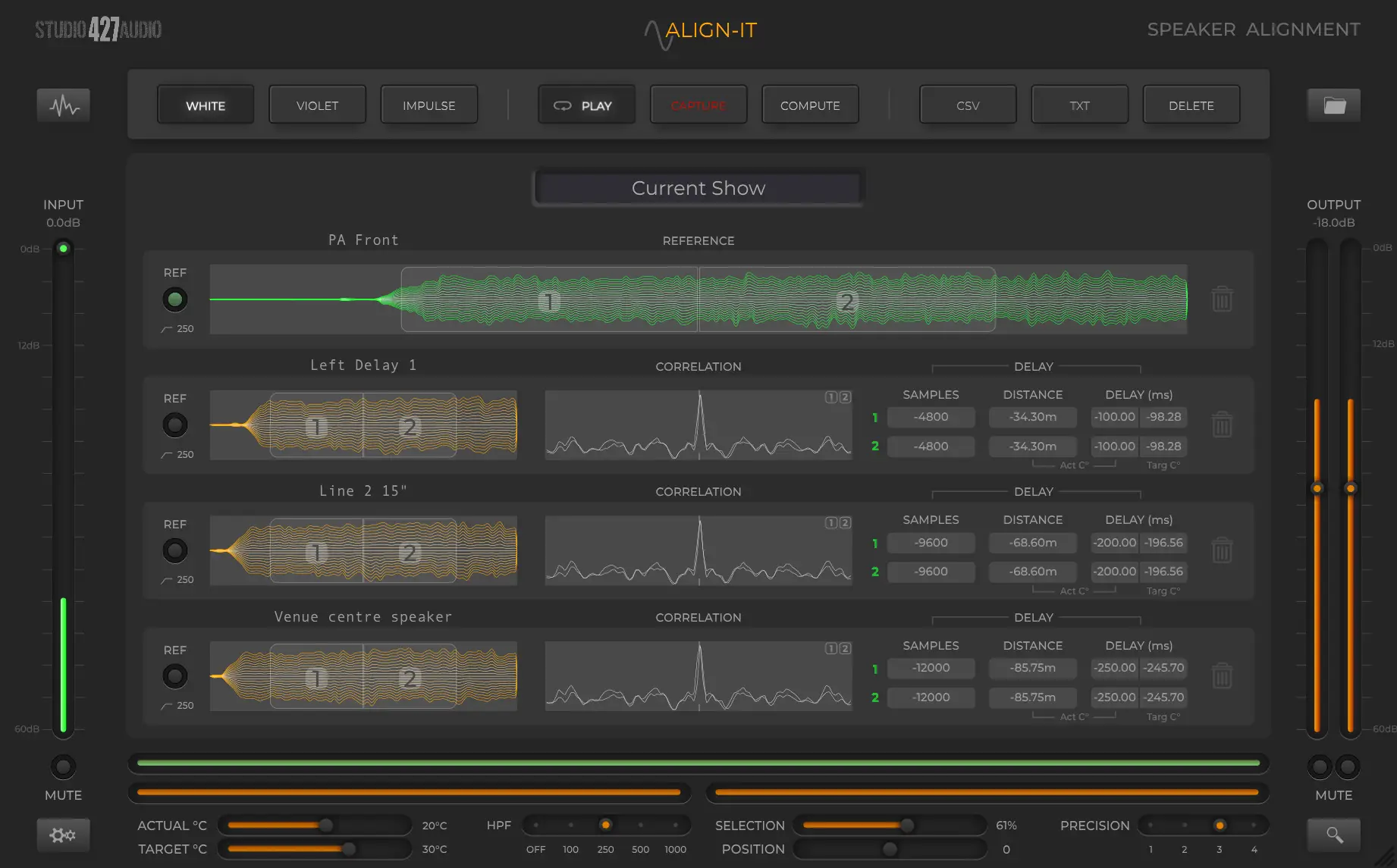Viewport: 1397px width, 868px height.
Task: Select REF radio button for Left Delay 1
Action: 175,425
